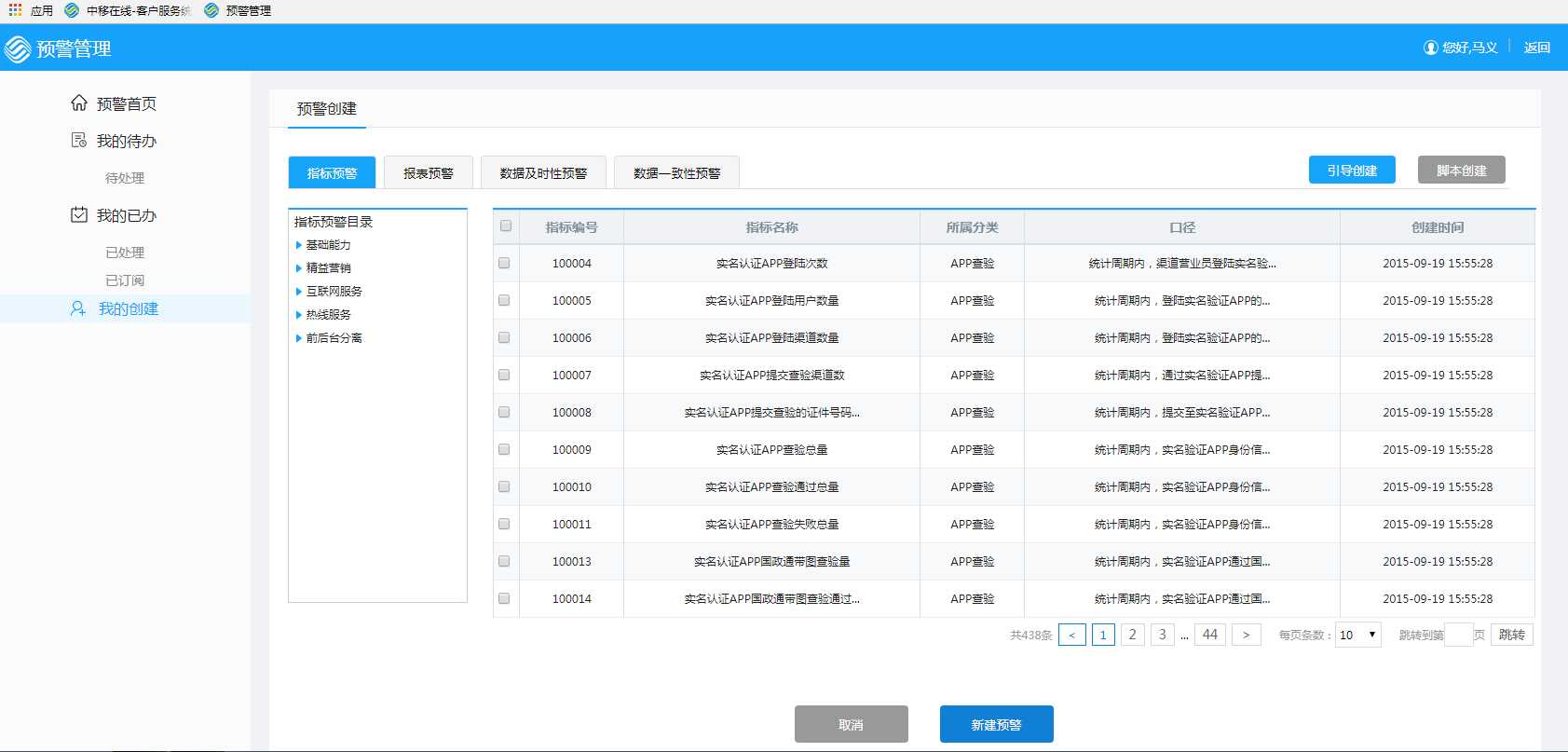Select cell 实名认证APP登陆次数

pos(771,264)
